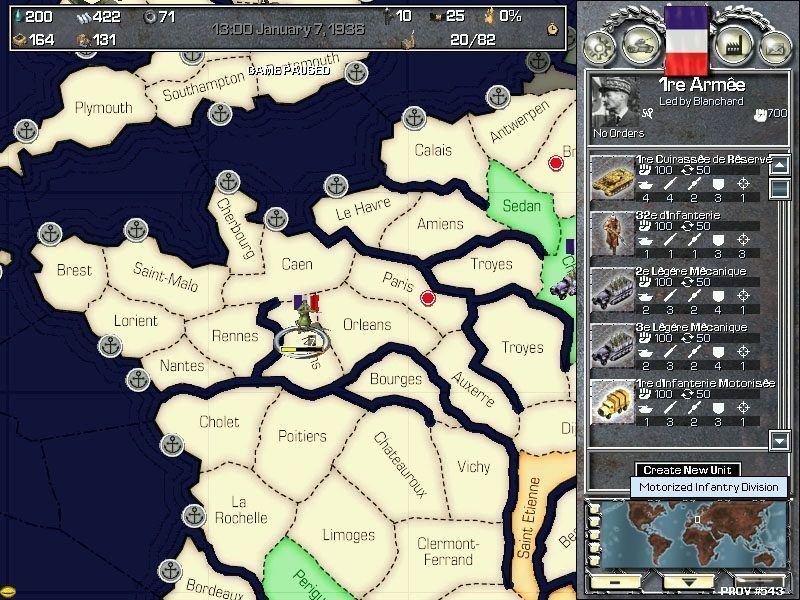Click the Create New Unit button
The image size is (800, 600).
point(687,470)
